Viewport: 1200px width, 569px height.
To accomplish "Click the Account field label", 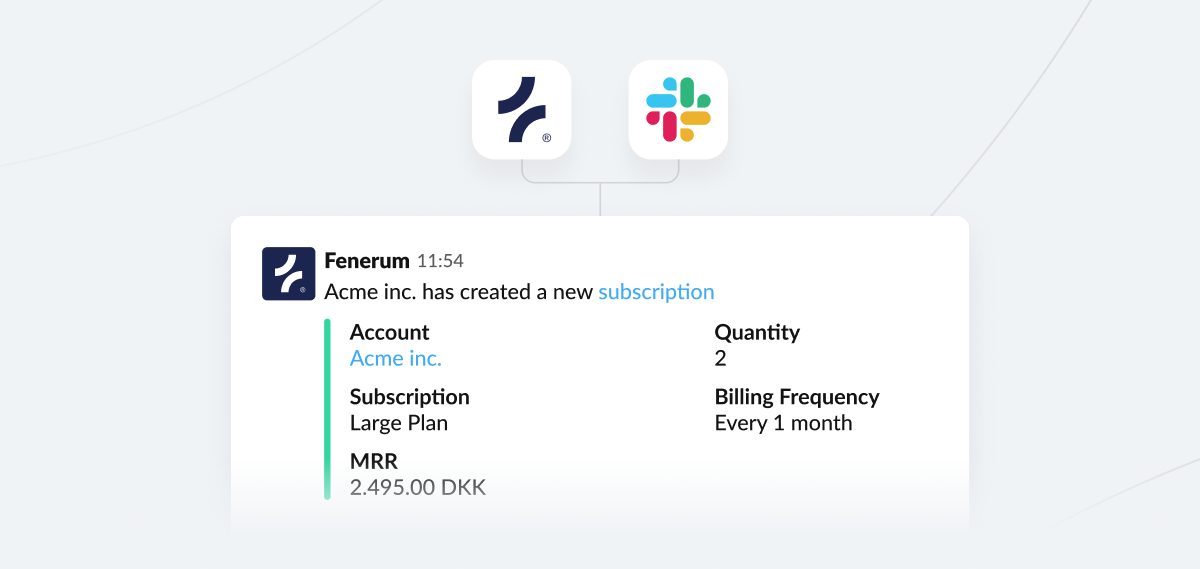I will tap(389, 333).
